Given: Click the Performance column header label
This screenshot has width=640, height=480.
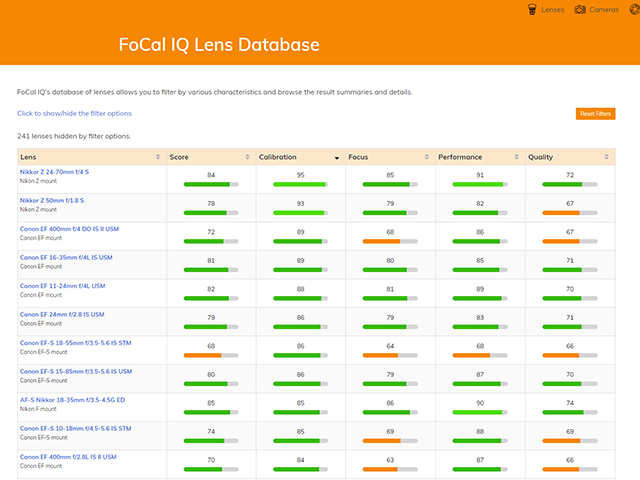Looking at the screenshot, I should pyautogui.click(x=460, y=157).
